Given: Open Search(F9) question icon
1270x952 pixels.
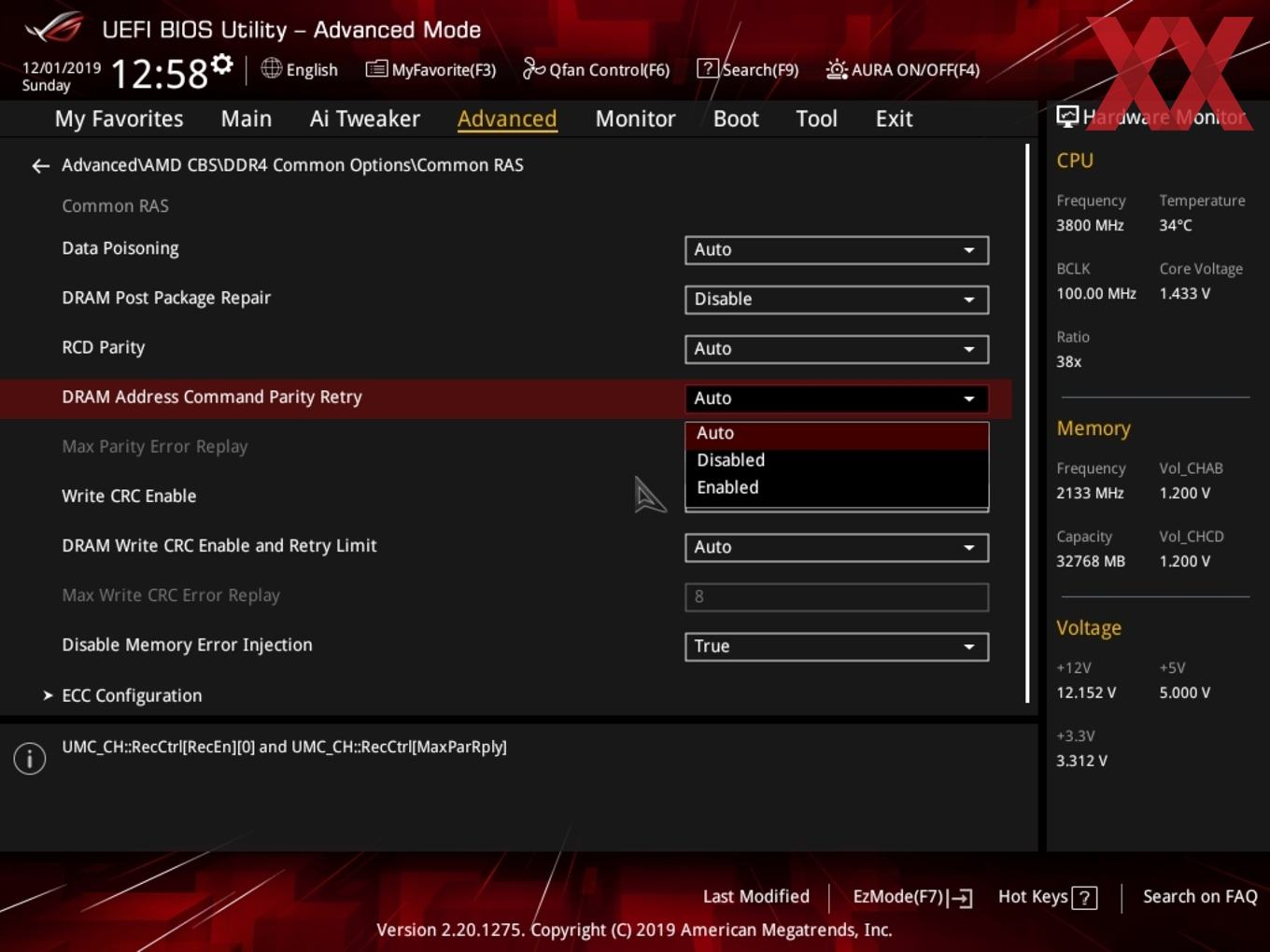Looking at the screenshot, I should tap(708, 69).
